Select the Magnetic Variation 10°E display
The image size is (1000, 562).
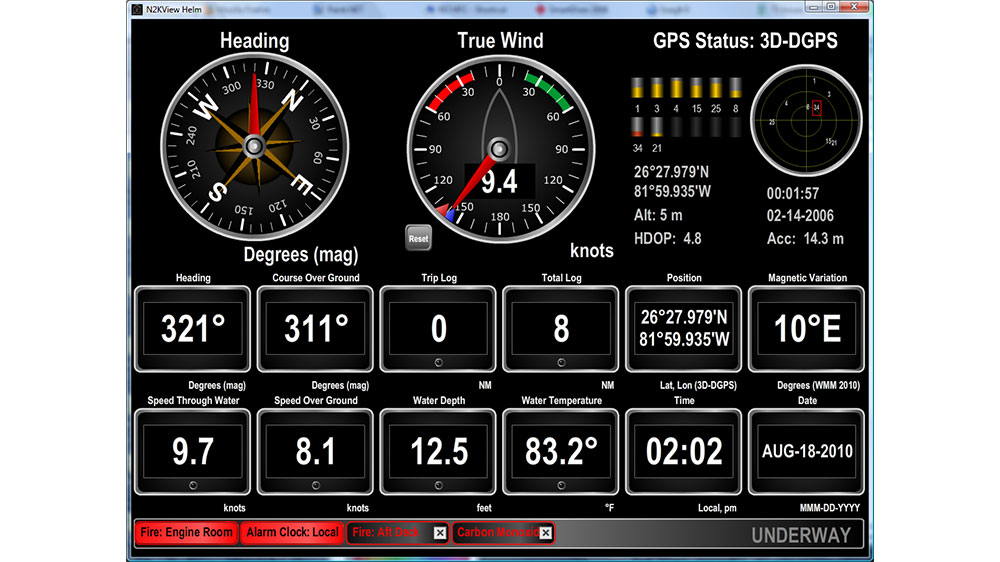(x=807, y=329)
